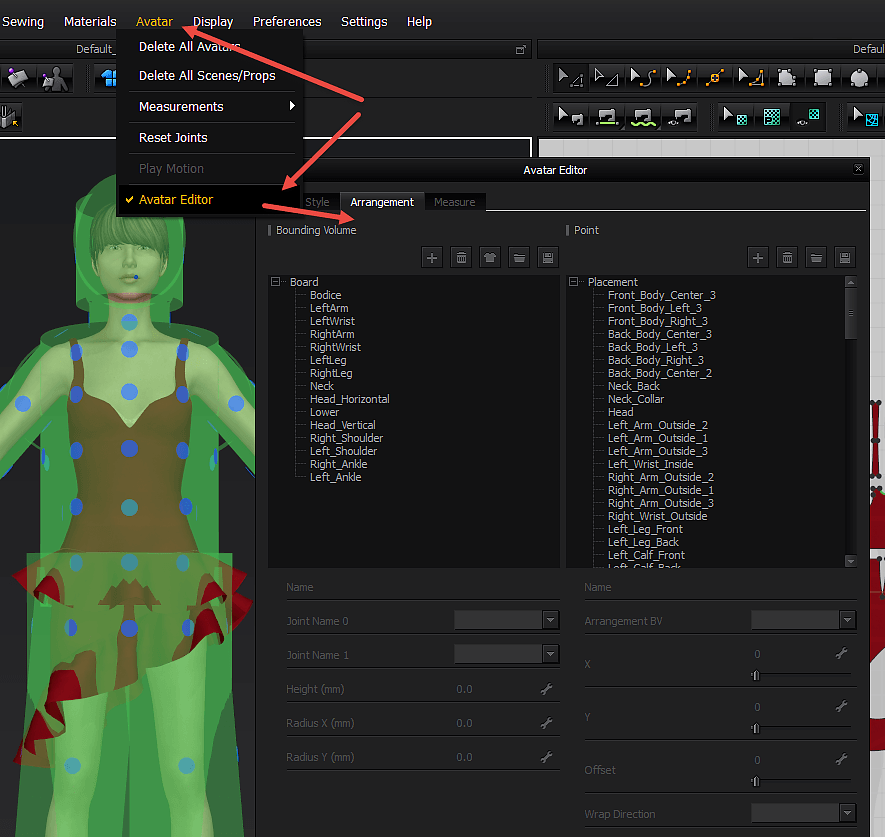Image resolution: width=885 pixels, height=837 pixels.
Task: Select Left_Leg_Front placement point
Action: pyautogui.click(x=645, y=529)
